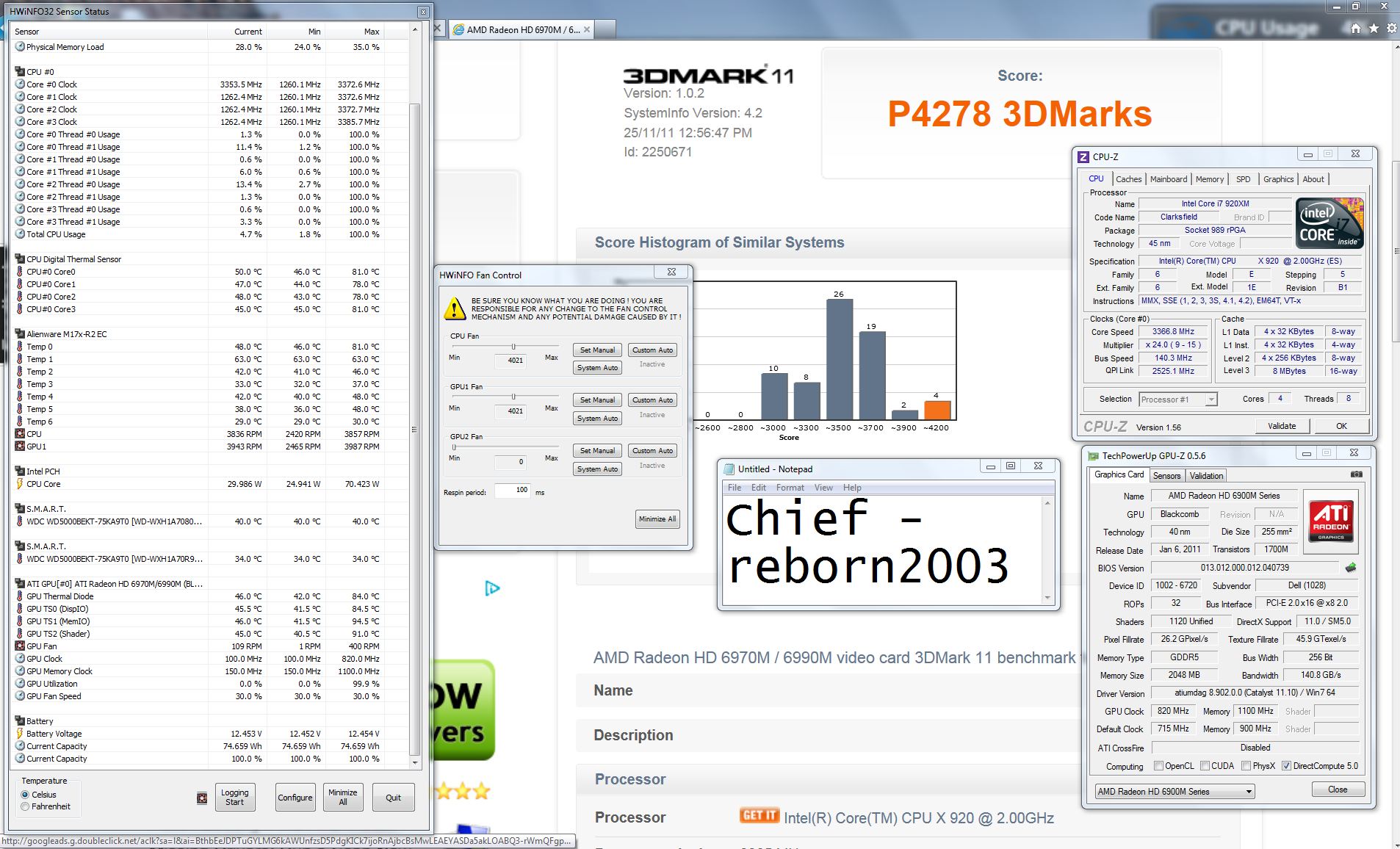Open the browser Favorites star icon
Viewport: 1400px width, 849px height.
1374,29
